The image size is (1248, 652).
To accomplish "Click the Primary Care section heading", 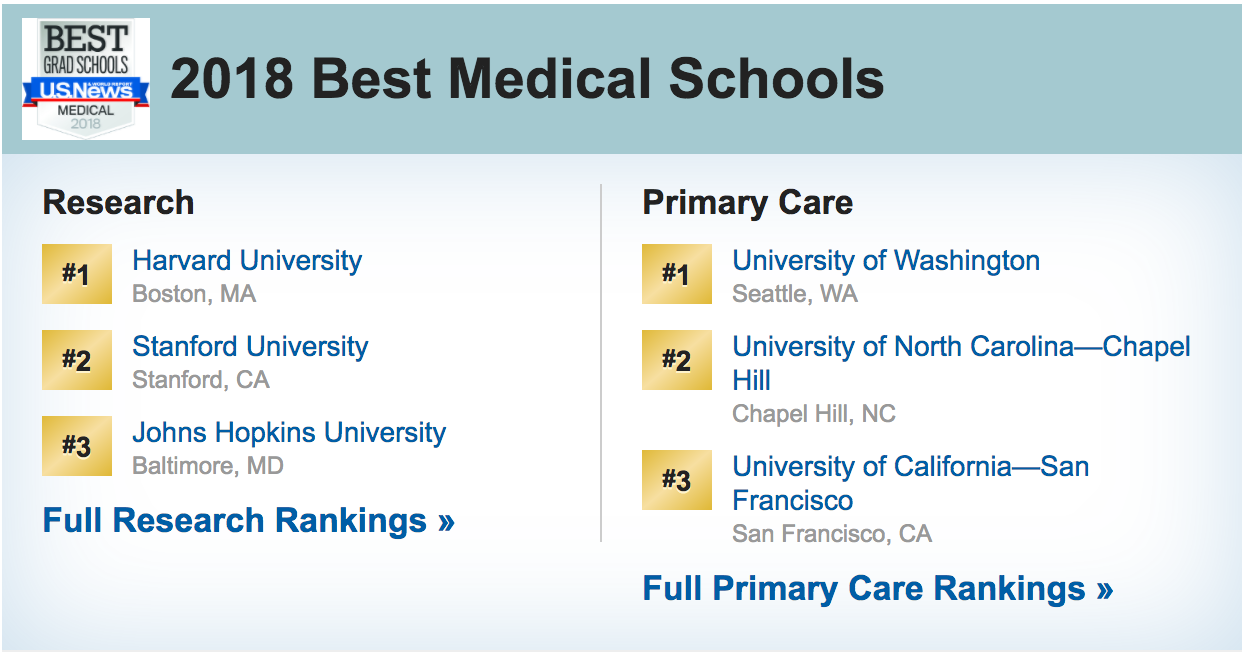I will point(747,203).
